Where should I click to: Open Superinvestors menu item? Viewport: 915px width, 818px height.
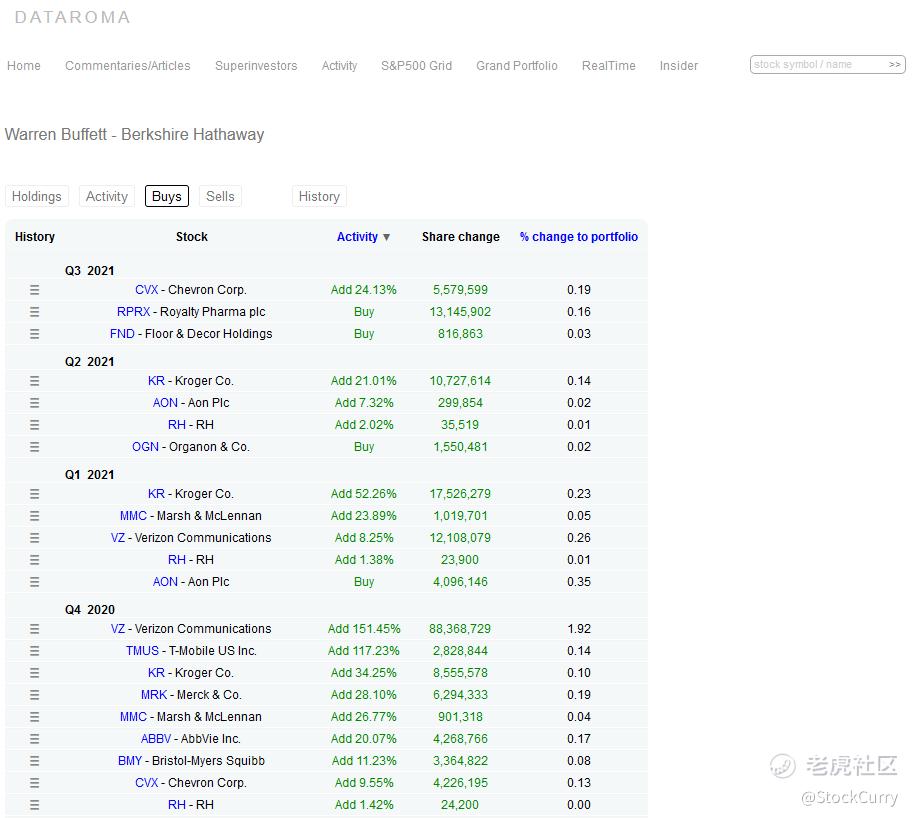[256, 66]
